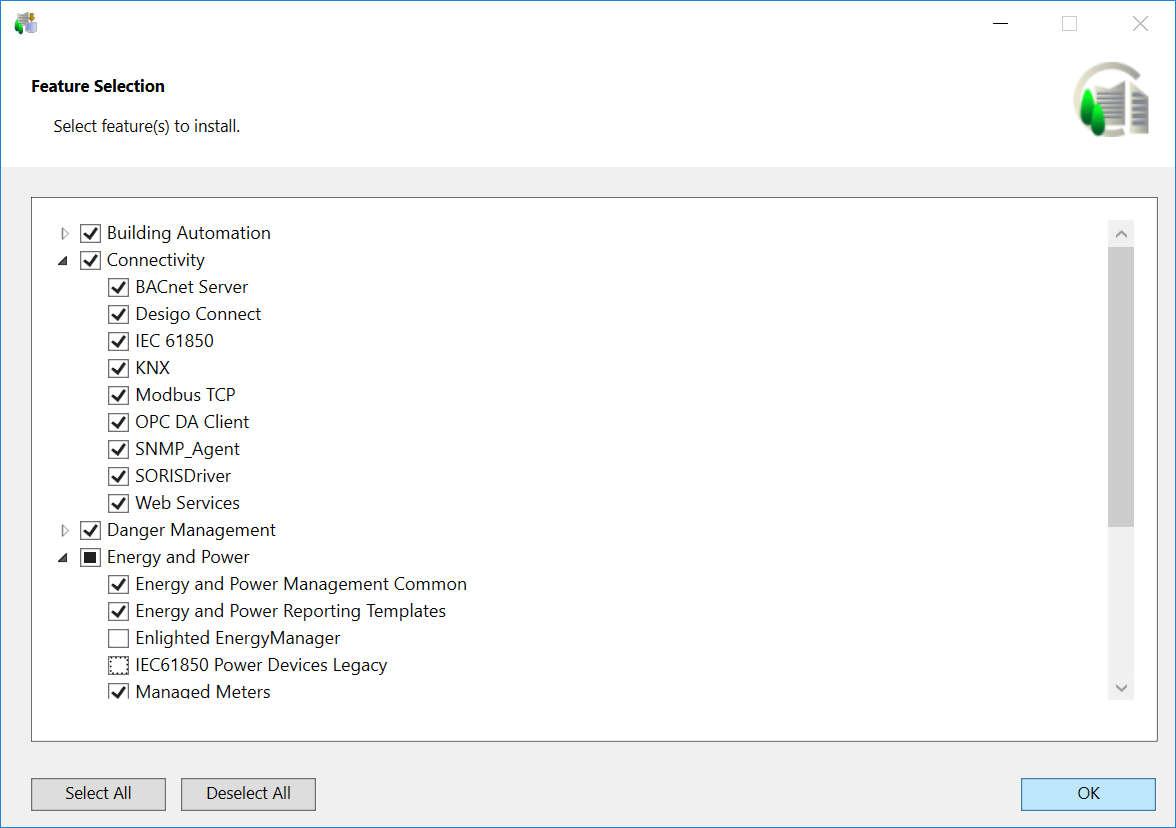Expand the Building Automation node

click(65, 233)
